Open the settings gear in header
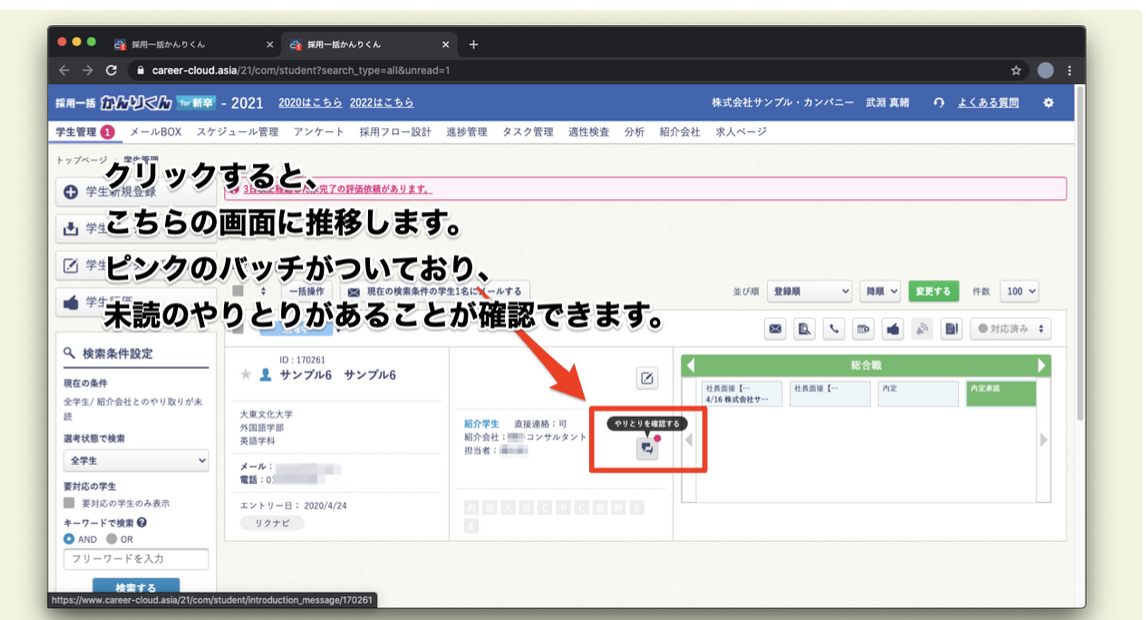The width and height of the screenshot is (1146, 620). tap(1048, 103)
